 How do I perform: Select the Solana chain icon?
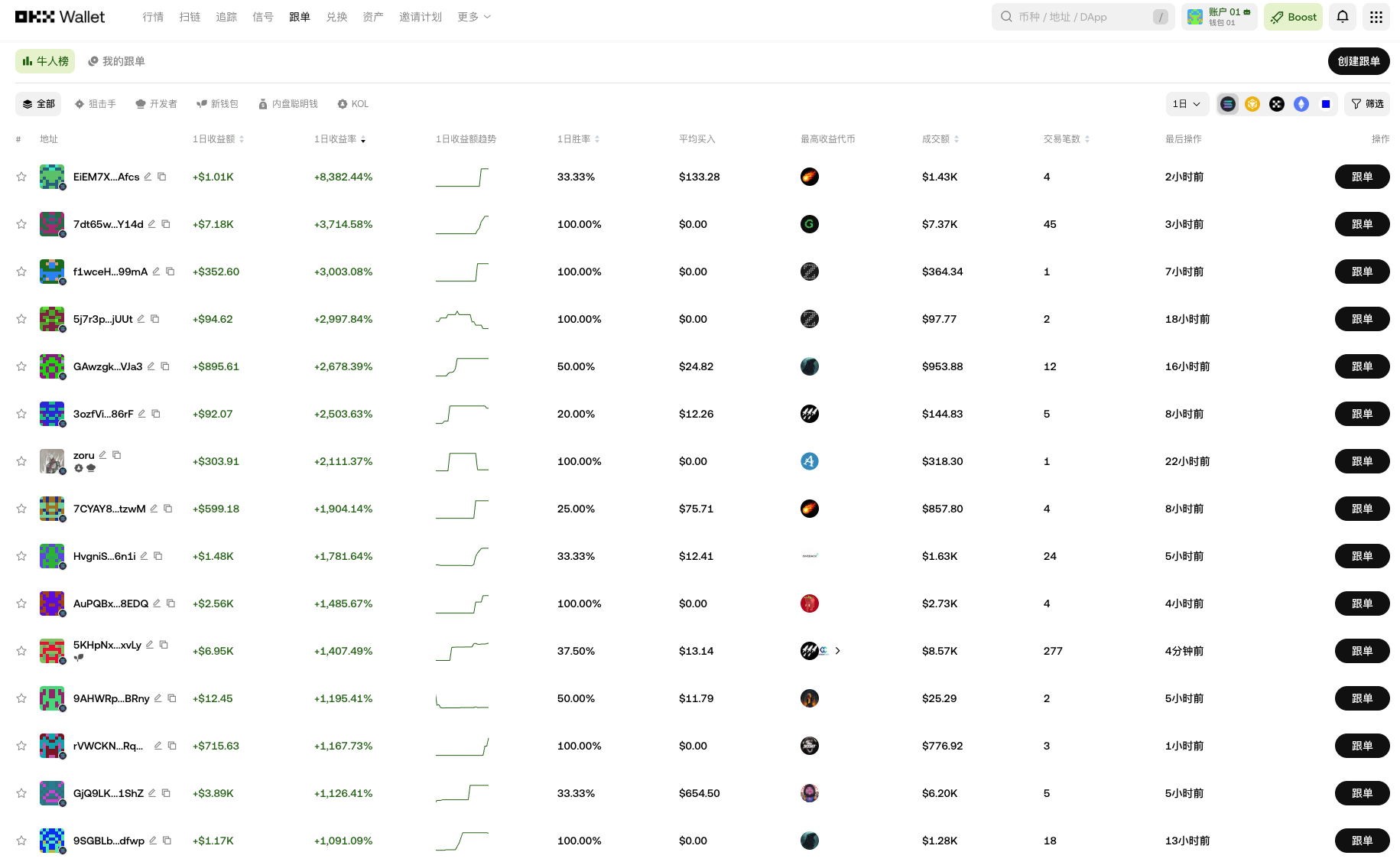click(1228, 104)
